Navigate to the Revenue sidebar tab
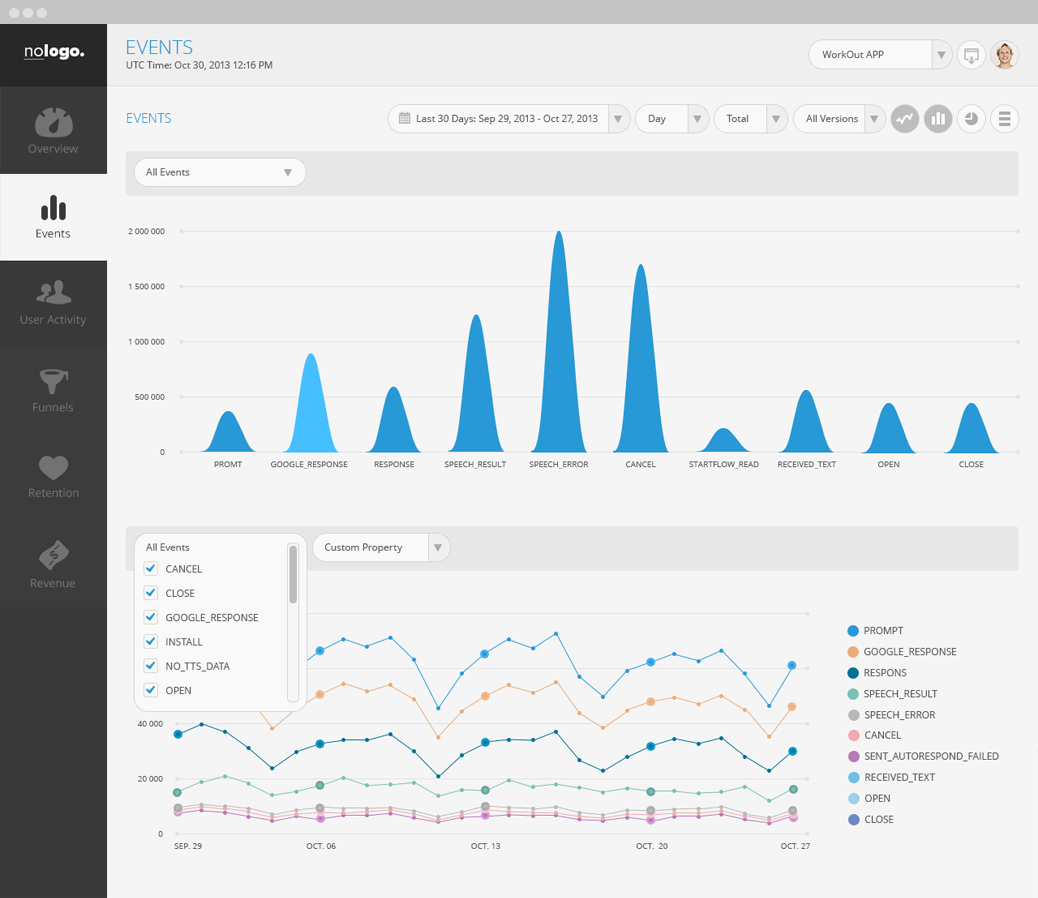1038x898 pixels. (x=53, y=565)
